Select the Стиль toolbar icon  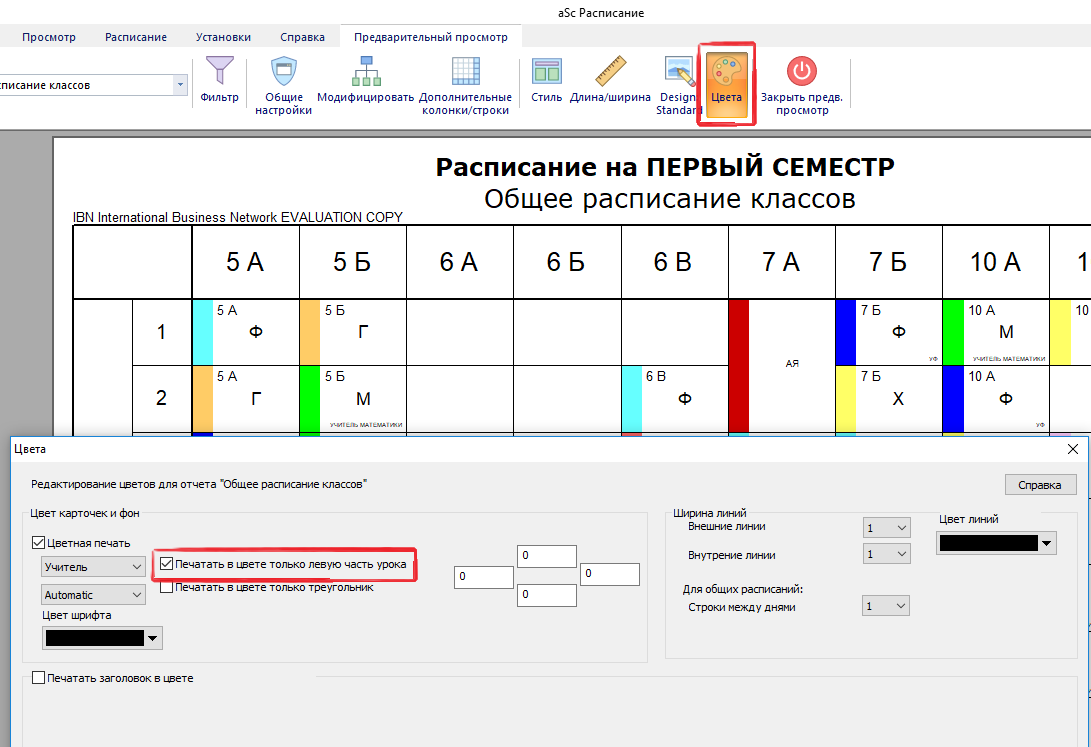coord(546,74)
